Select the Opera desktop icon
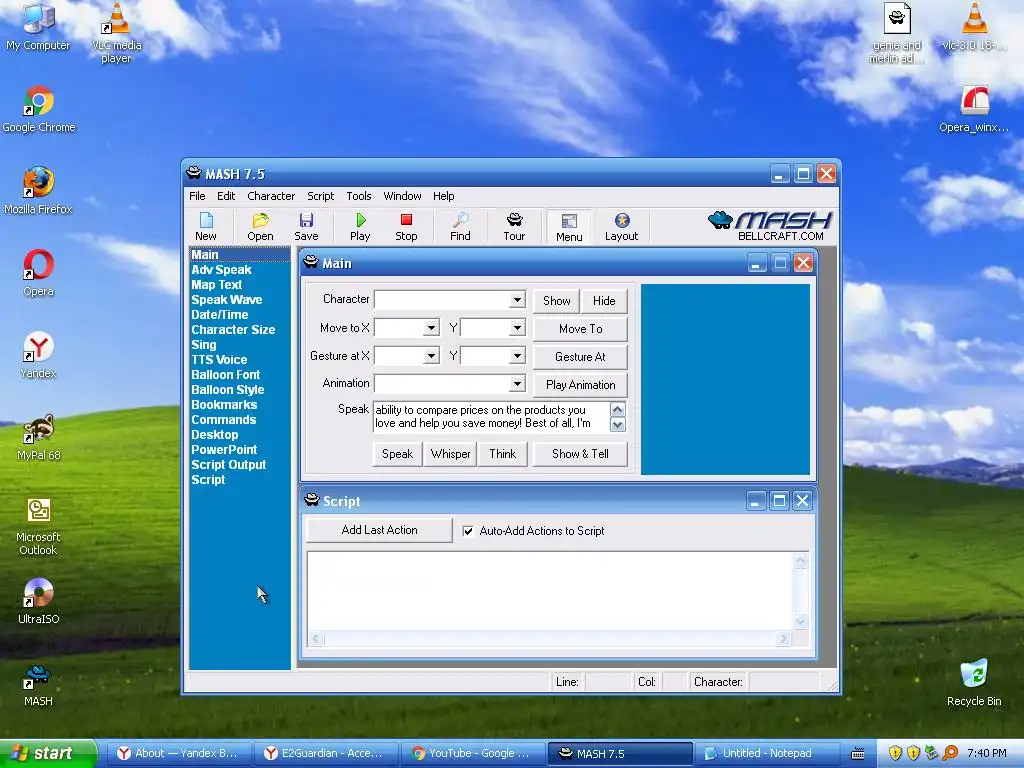 tap(39, 273)
